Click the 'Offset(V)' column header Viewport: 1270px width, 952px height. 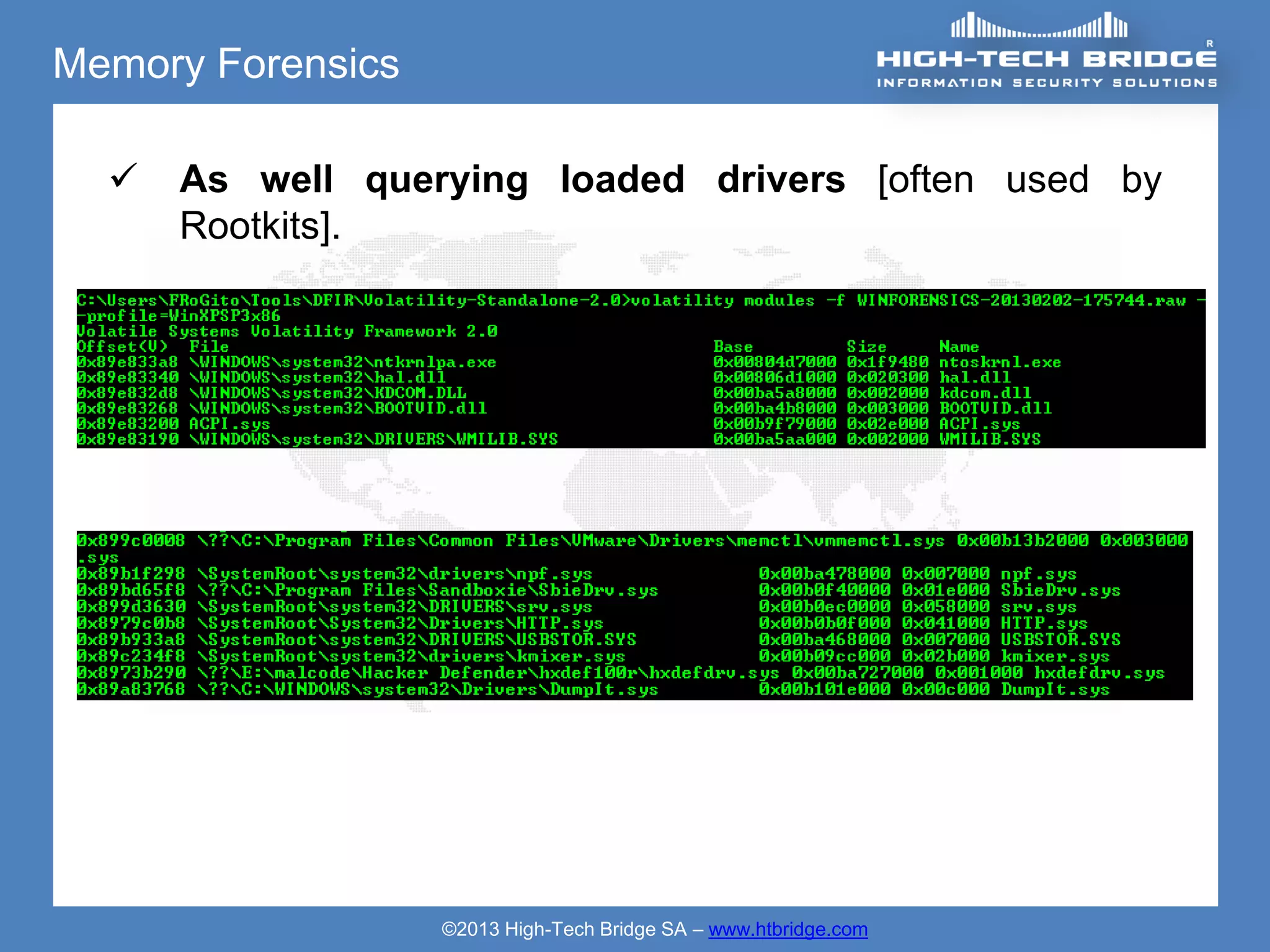tap(122, 346)
